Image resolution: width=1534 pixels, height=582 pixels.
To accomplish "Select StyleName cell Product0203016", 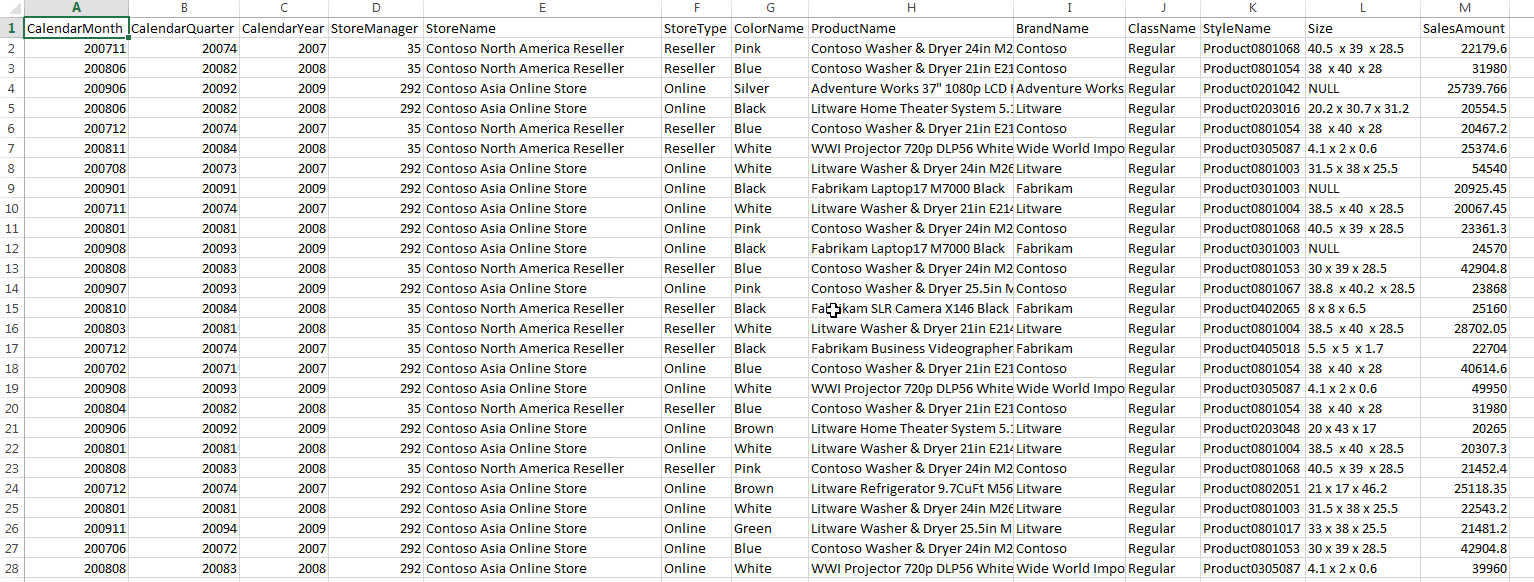I will 1252,108.
